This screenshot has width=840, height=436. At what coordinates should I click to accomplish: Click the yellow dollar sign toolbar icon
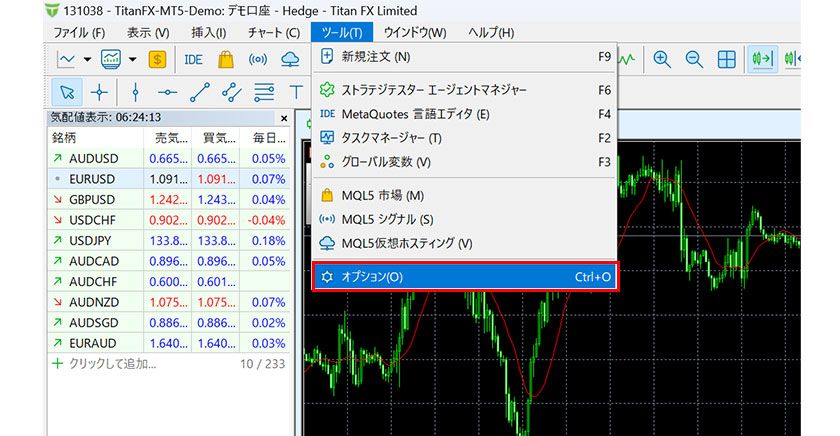[157, 59]
